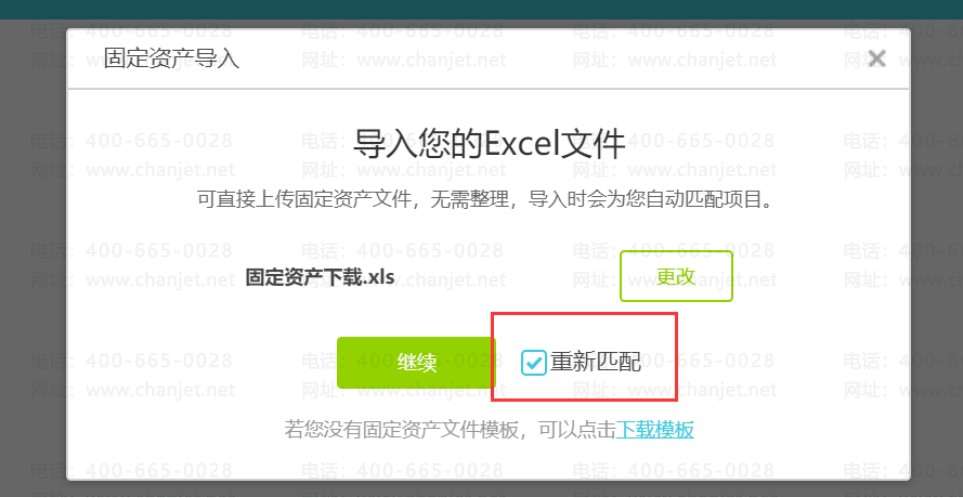963x498 pixels.
Task: Click the 可以点击 text before the template link
Action: point(577,429)
